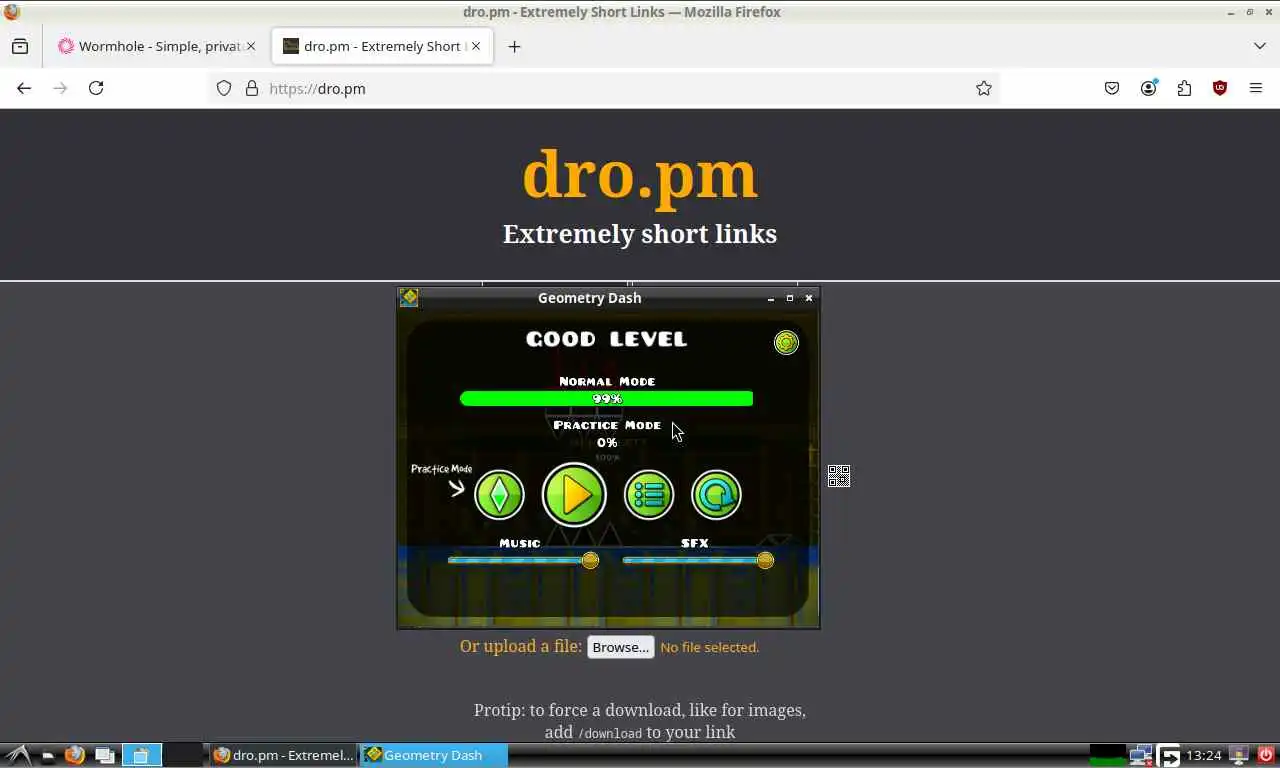The width and height of the screenshot is (1280, 768).
Task: Reload the current page
Action: (x=96, y=88)
